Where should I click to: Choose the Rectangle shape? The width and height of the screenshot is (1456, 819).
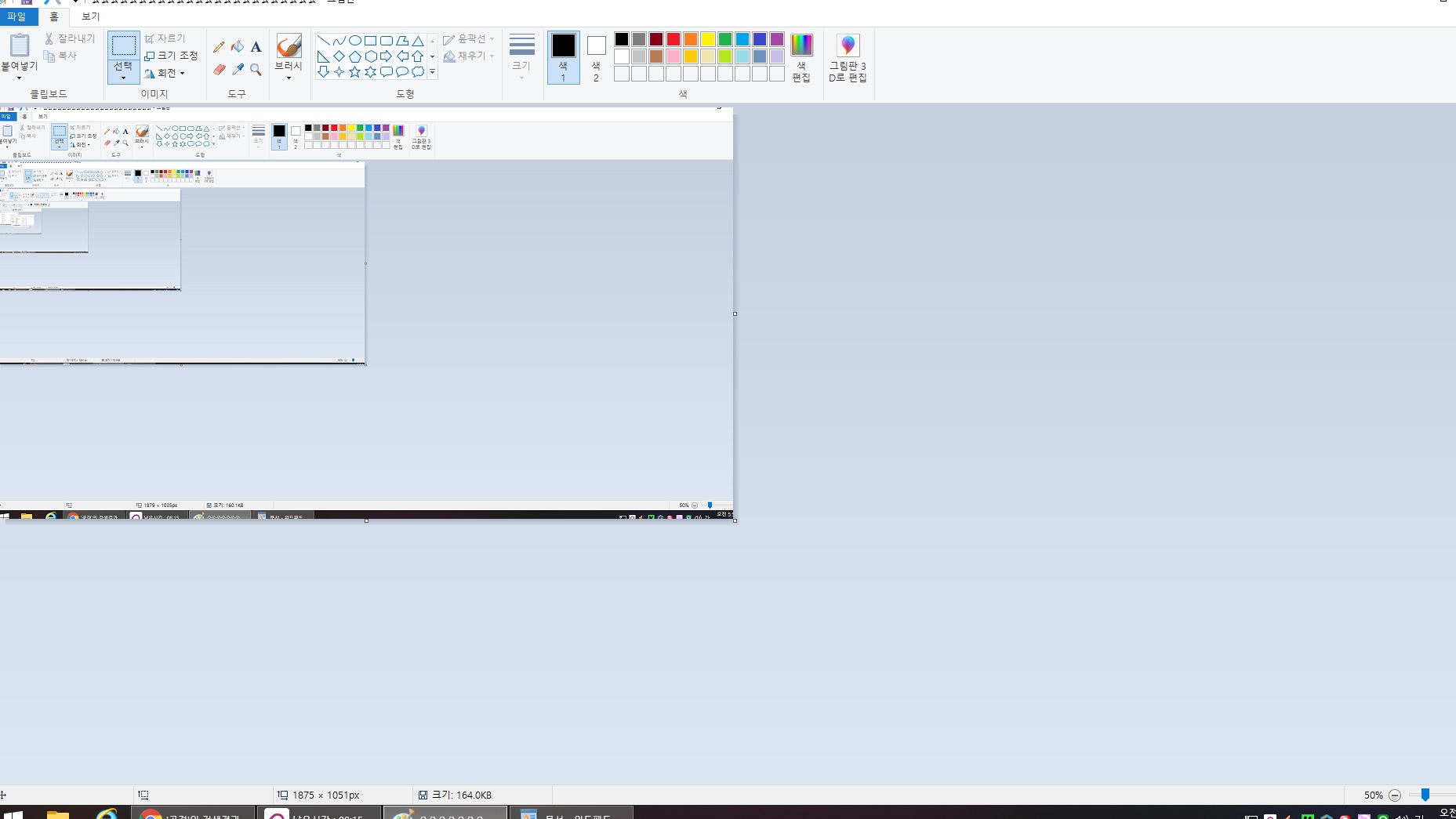pos(370,41)
